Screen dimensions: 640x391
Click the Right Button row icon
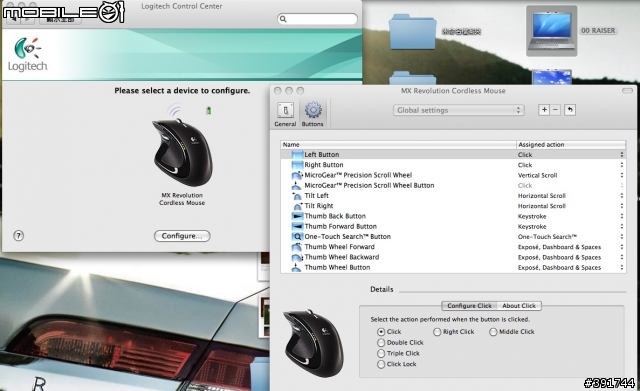(297, 165)
